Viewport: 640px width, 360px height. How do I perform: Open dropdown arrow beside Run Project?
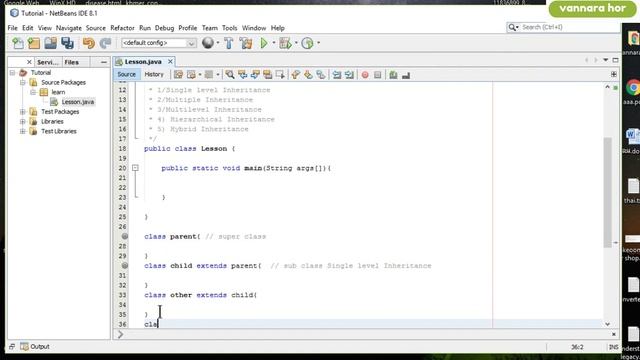274,42
